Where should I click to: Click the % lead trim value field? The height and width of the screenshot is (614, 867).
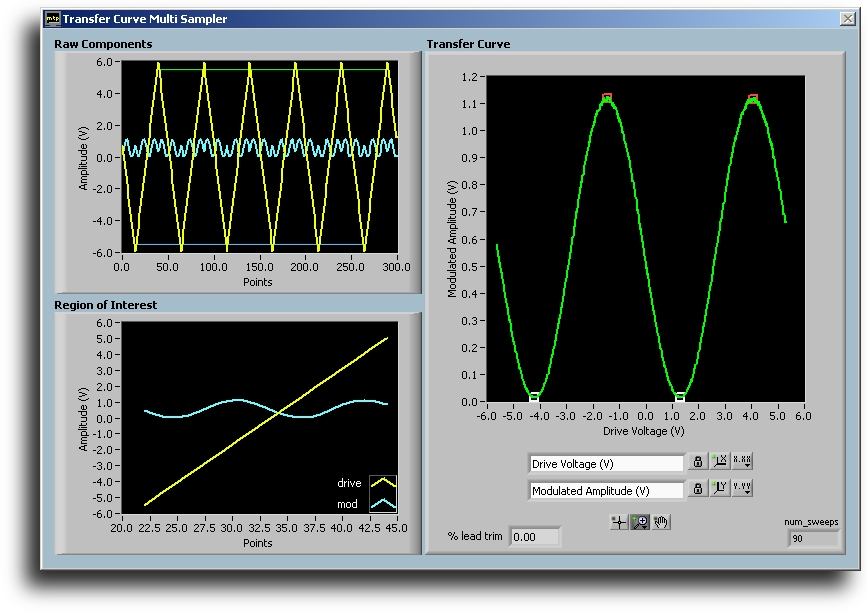pyautogui.click(x=534, y=538)
